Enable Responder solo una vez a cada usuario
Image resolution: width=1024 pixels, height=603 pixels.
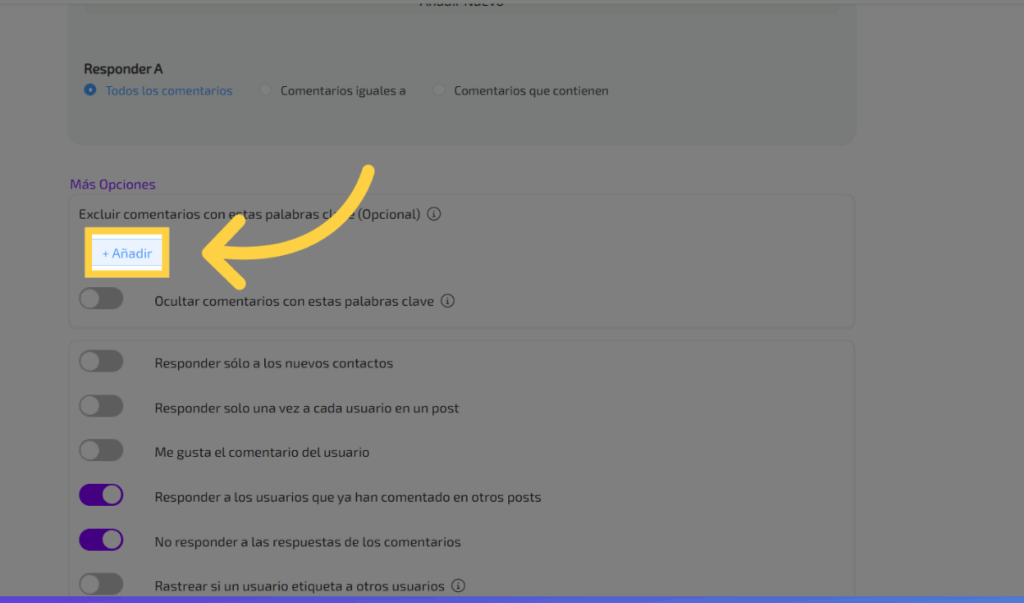pyautogui.click(x=101, y=407)
